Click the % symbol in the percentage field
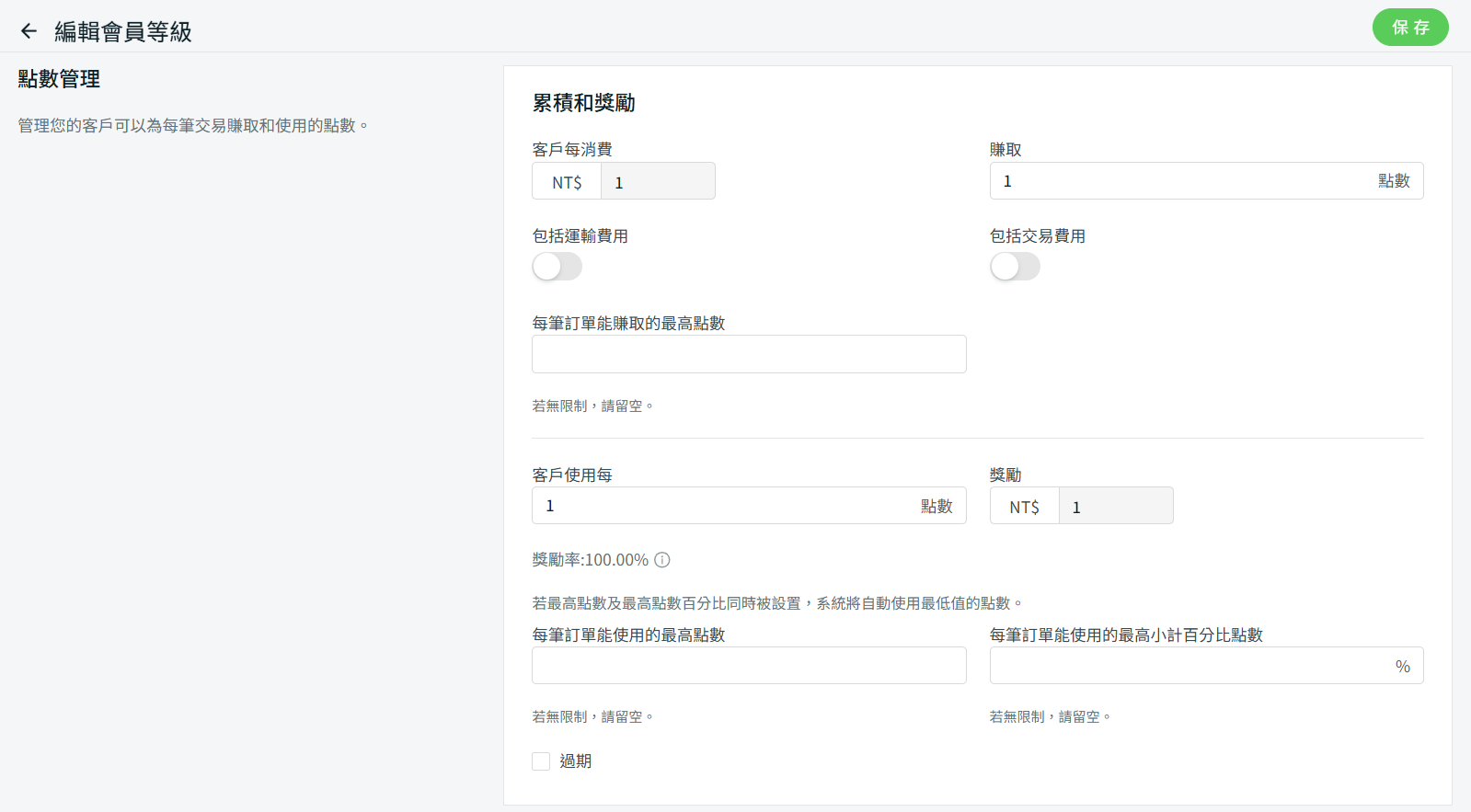 pos(1402,667)
